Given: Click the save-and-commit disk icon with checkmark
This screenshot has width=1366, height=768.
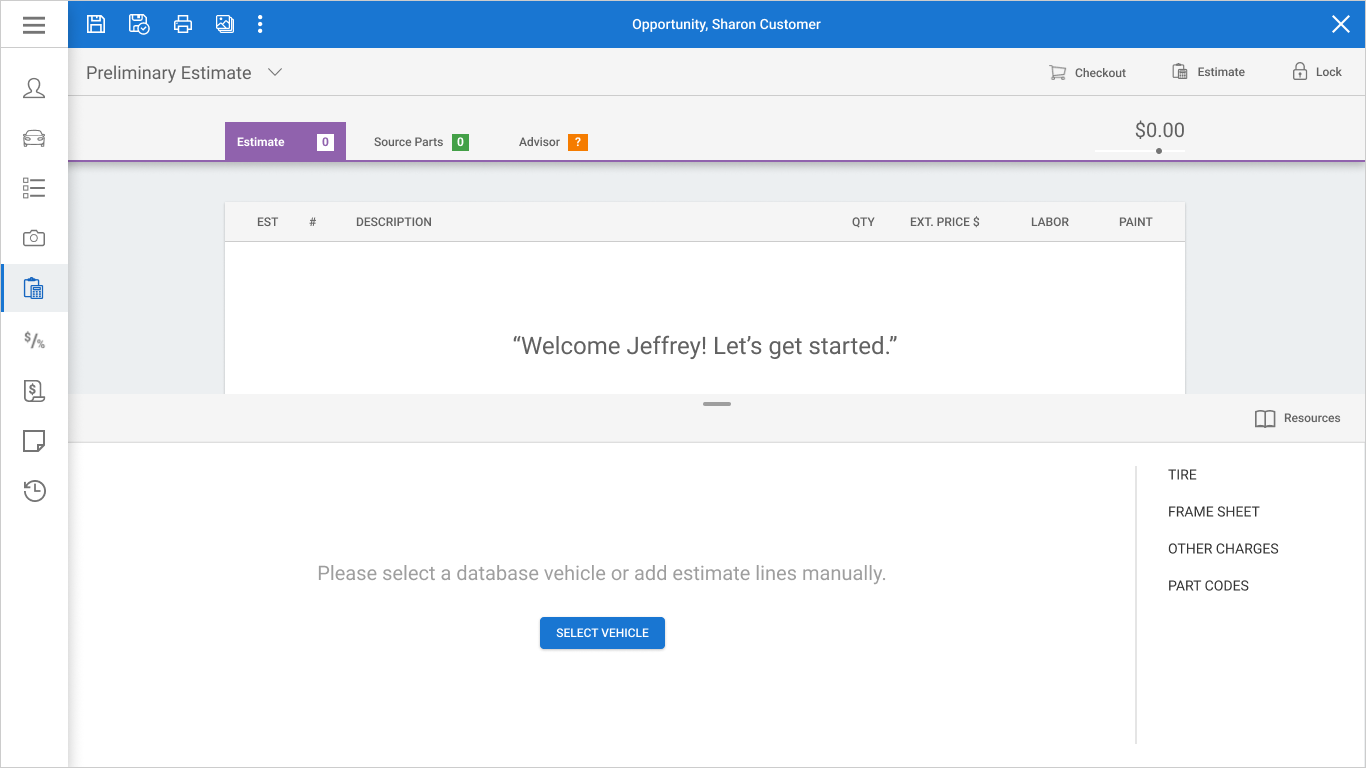Looking at the screenshot, I should pos(139,24).
